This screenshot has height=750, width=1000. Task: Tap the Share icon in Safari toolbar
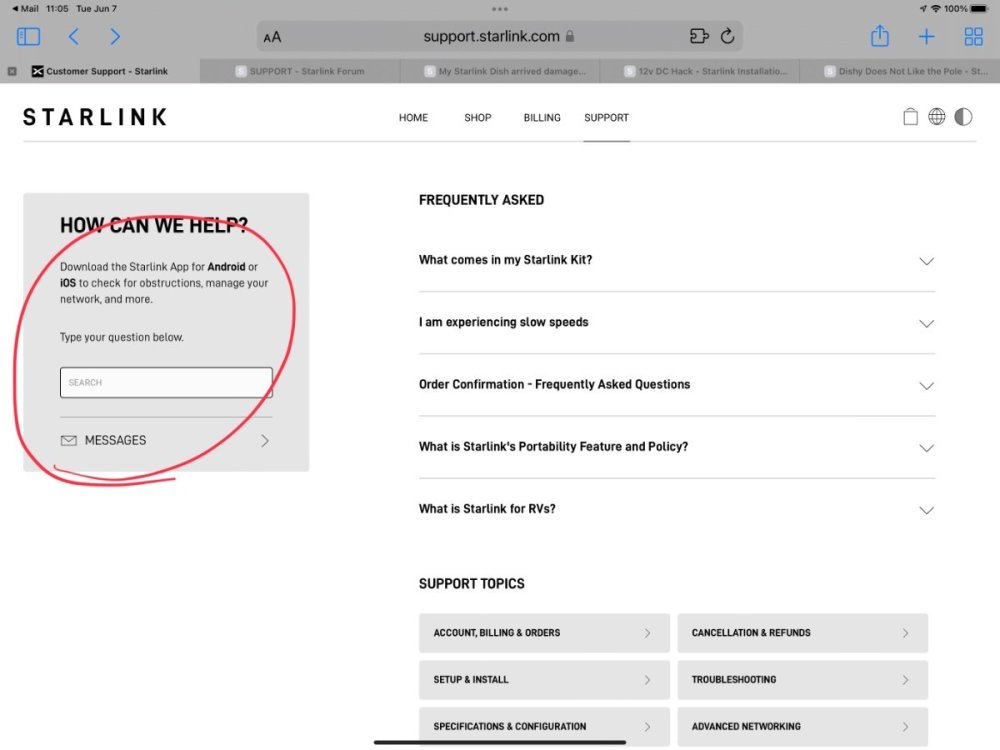click(879, 37)
